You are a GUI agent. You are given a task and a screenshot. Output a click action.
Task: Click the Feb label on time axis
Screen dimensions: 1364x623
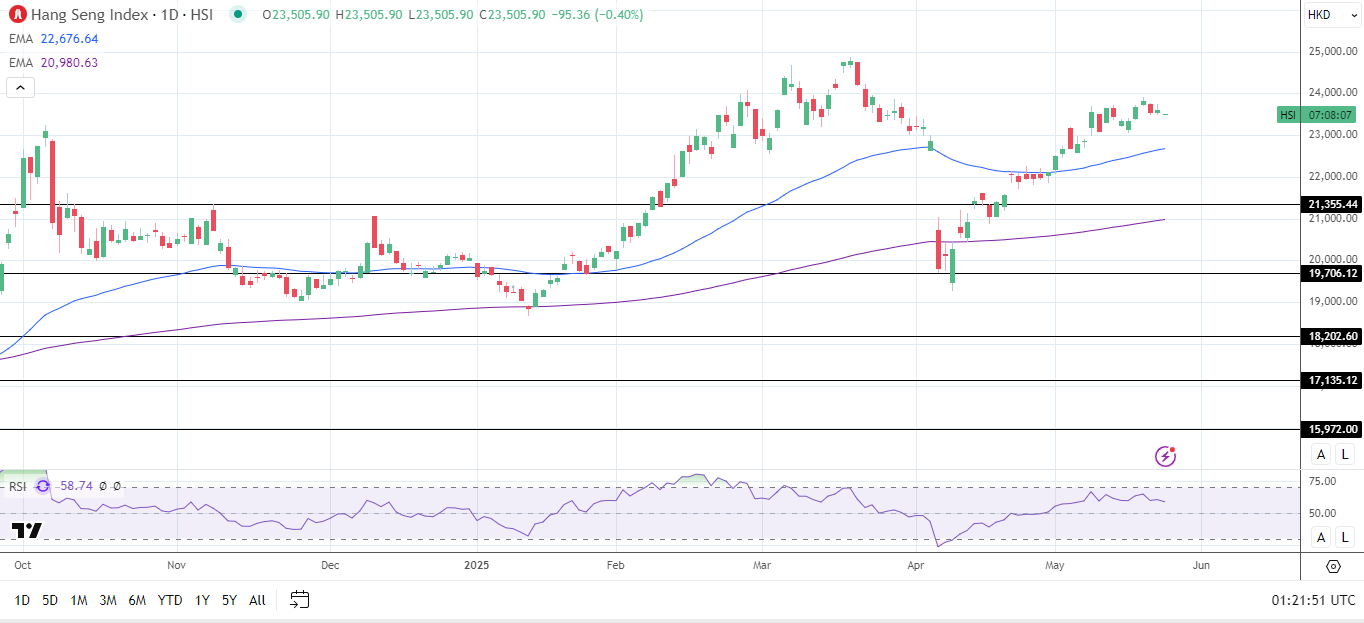click(616, 565)
